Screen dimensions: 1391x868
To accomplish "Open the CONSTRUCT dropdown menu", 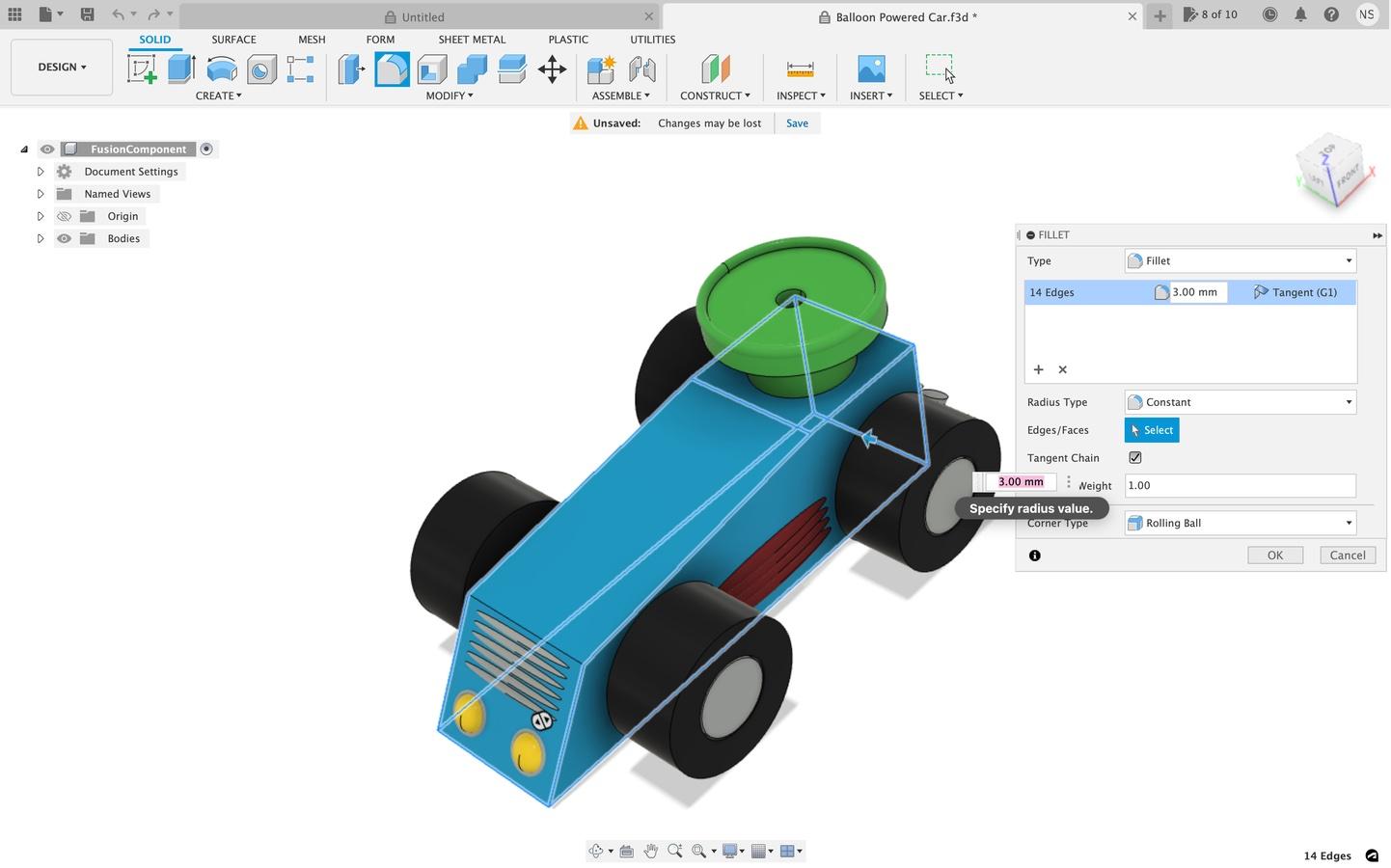I will pyautogui.click(x=715, y=95).
